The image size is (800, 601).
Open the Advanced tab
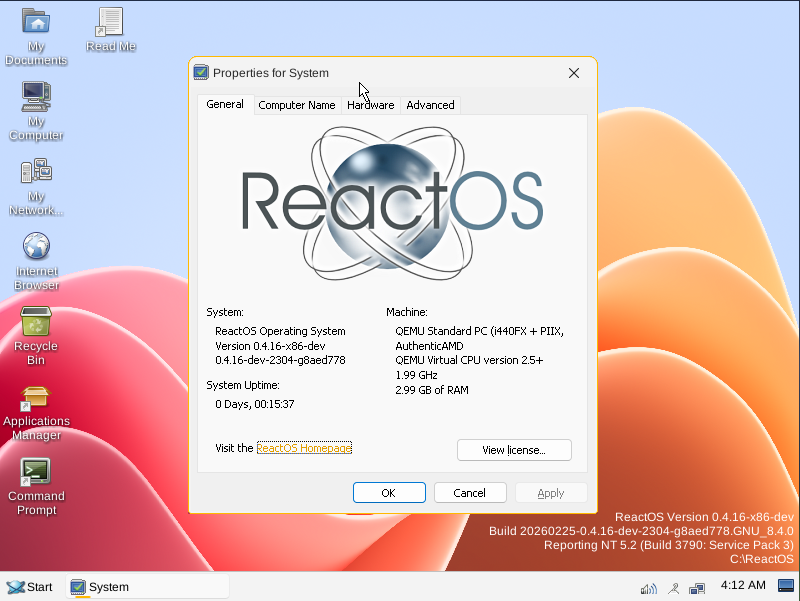coord(430,105)
